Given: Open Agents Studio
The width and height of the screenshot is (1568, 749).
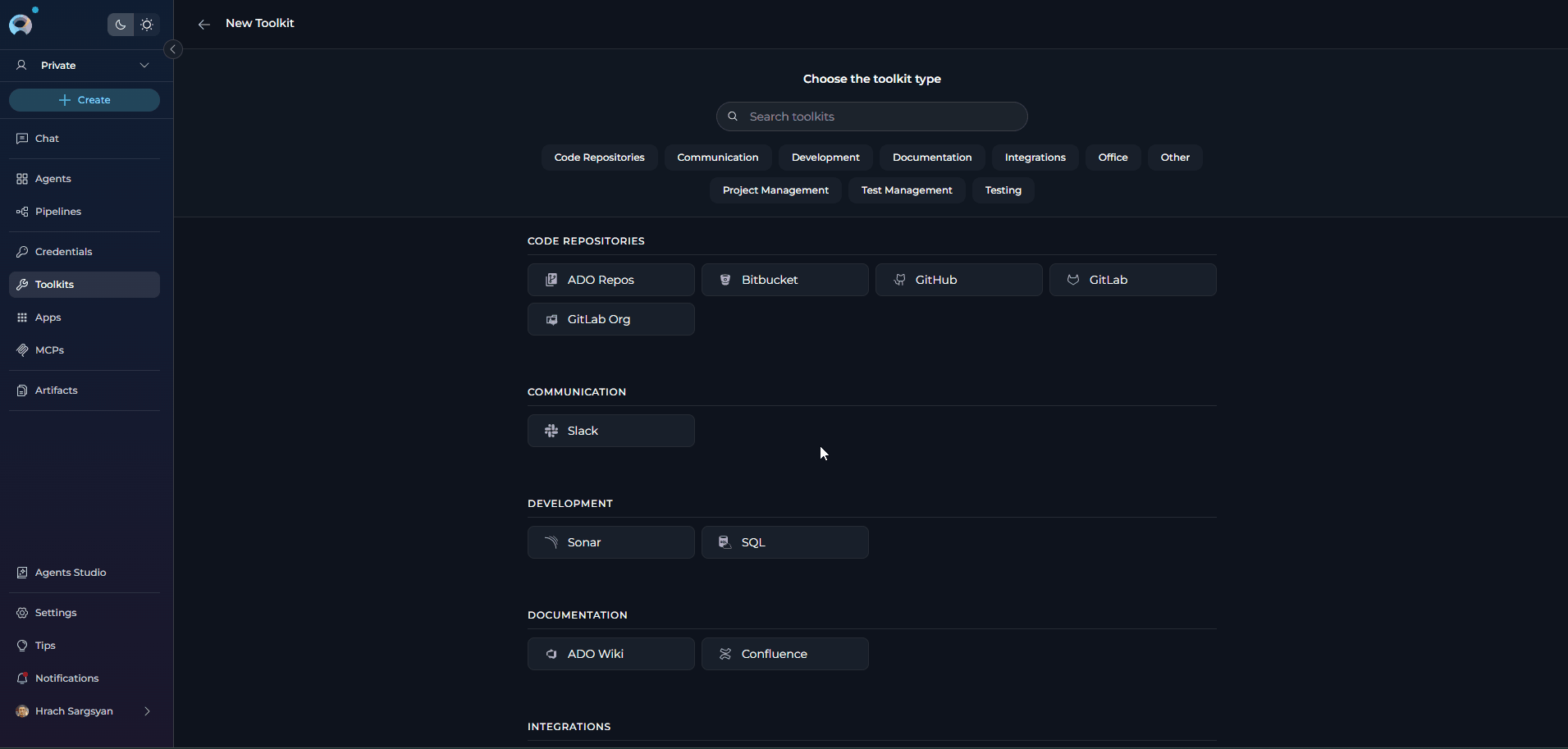Looking at the screenshot, I should [71, 572].
